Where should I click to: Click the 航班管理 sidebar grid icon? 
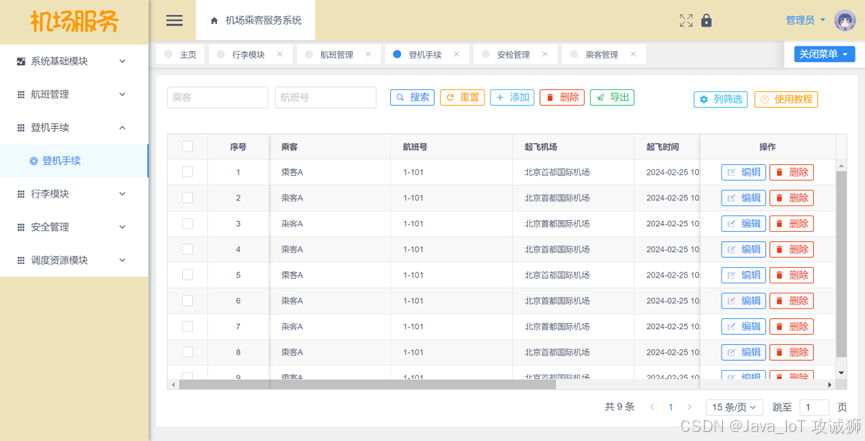tap(21, 94)
